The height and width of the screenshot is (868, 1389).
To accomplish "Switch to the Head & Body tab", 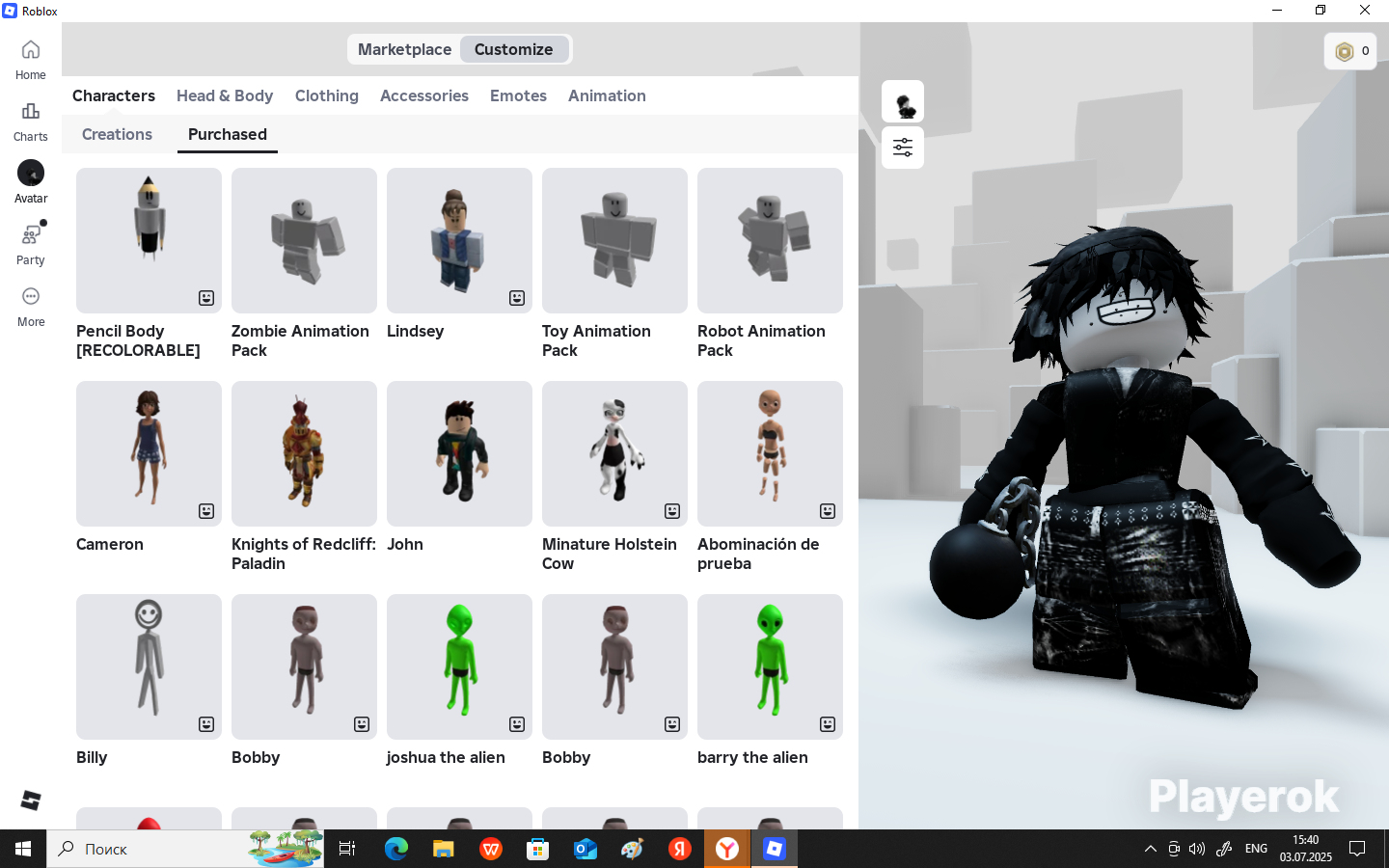I will [x=225, y=95].
